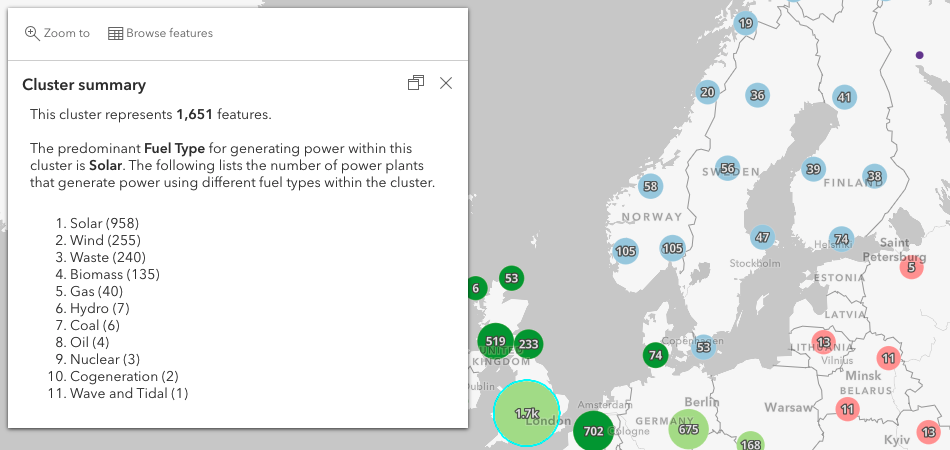The height and width of the screenshot is (450, 950).
Task: Select the 39 cluster in Finland
Action: coord(814,169)
